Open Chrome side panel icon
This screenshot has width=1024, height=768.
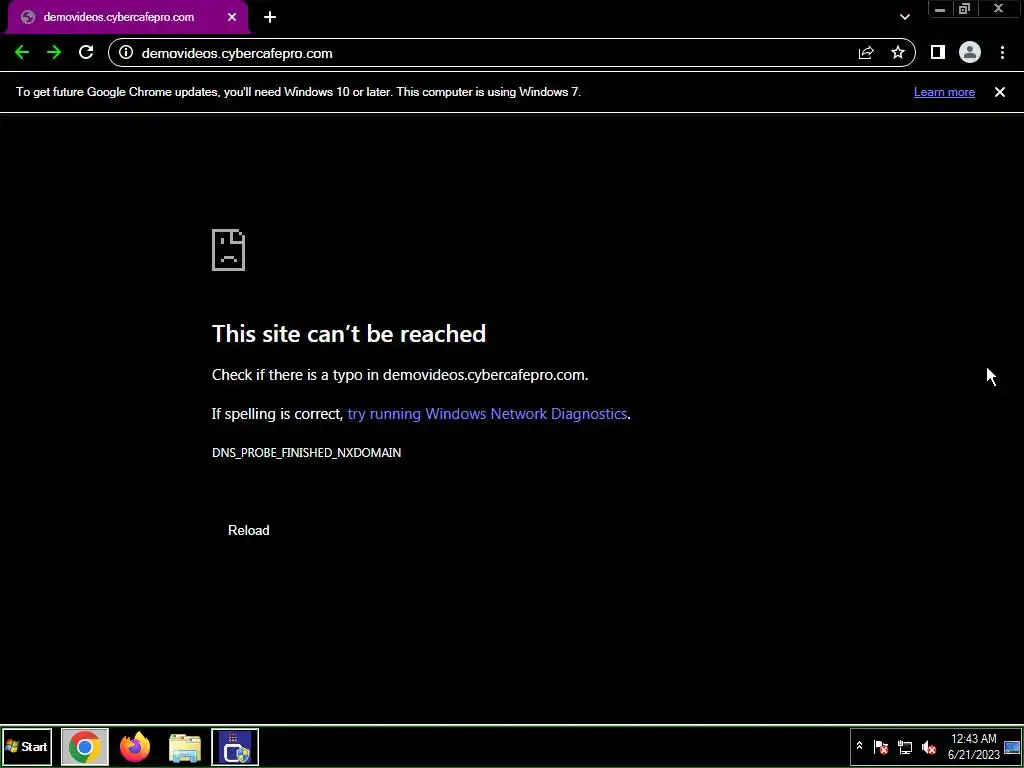pos(938,53)
